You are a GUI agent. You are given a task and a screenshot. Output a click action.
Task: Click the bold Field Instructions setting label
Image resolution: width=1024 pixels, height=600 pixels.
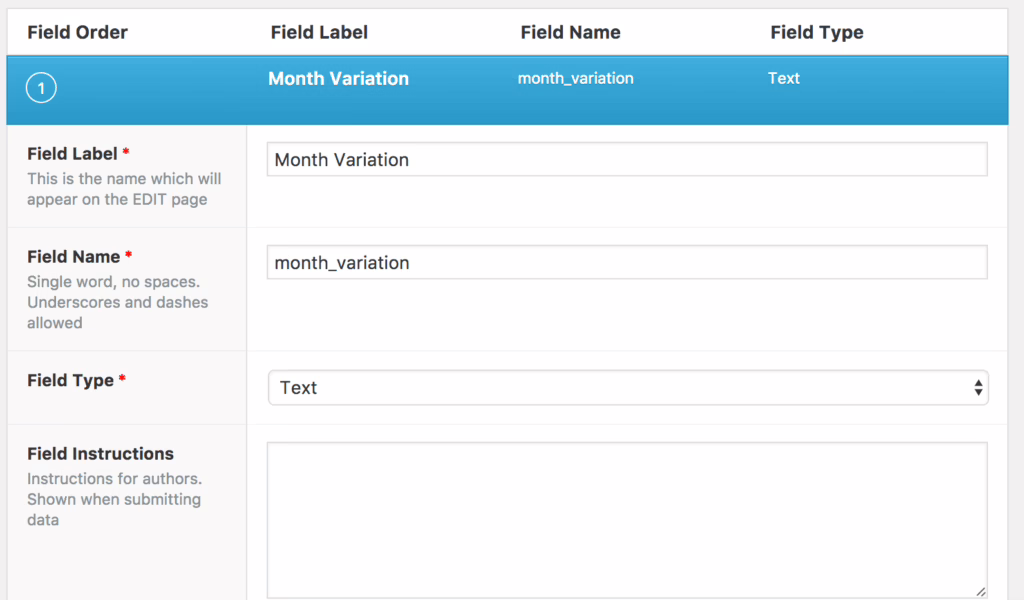[x=100, y=454]
